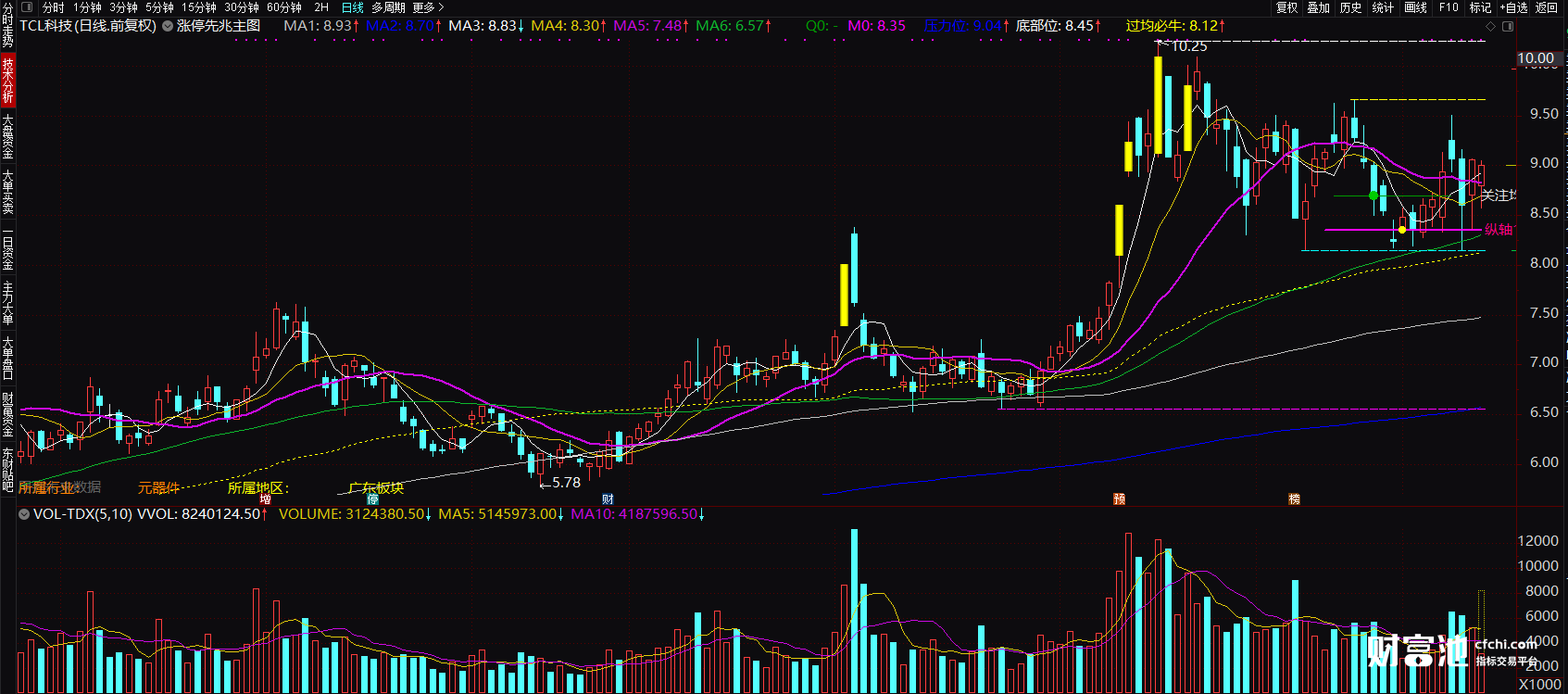Click the green dot marker on the chart
Viewport: 1568px width, 694px height.
click(x=1374, y=196)
